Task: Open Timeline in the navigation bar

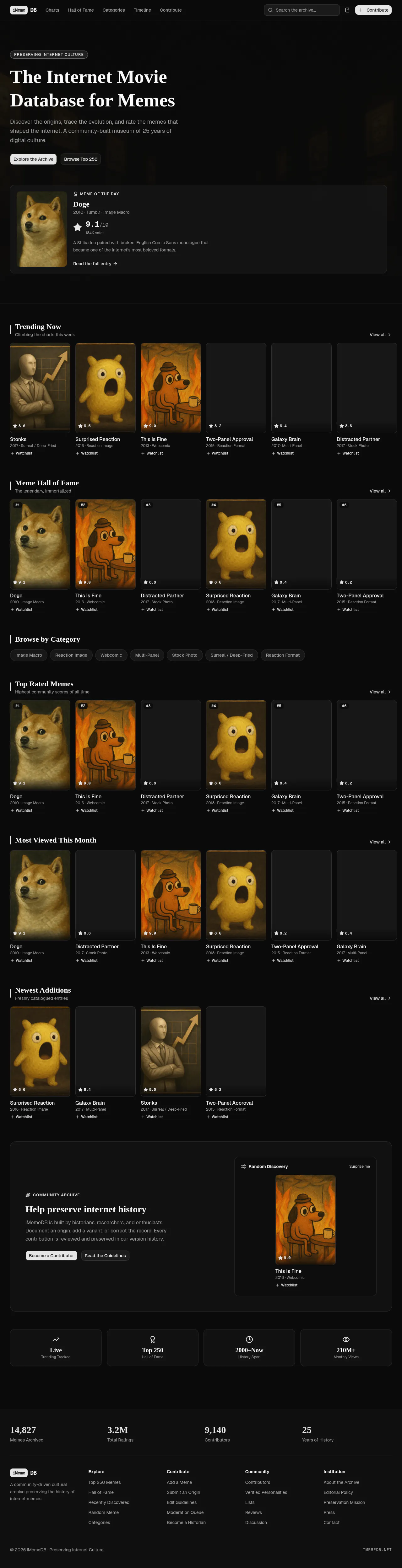Action: point(143,10)
